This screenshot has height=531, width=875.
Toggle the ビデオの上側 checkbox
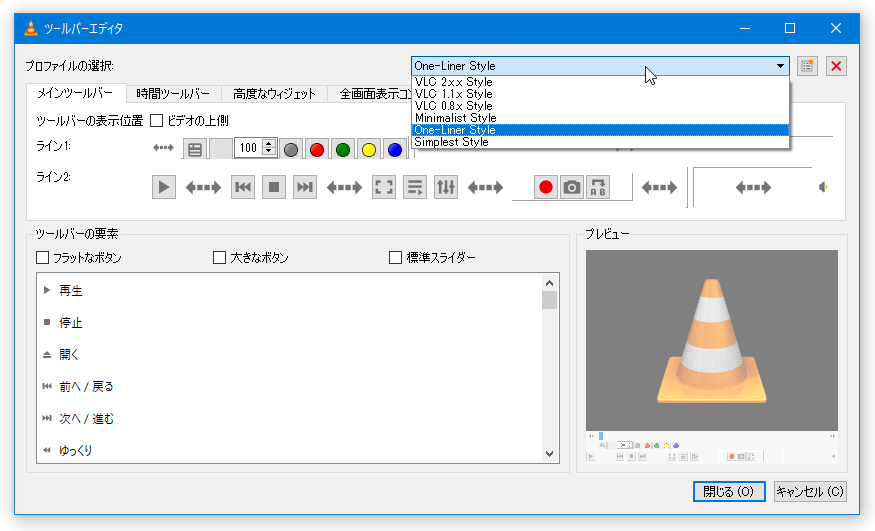pyautogui.click(x=157, y=120)
